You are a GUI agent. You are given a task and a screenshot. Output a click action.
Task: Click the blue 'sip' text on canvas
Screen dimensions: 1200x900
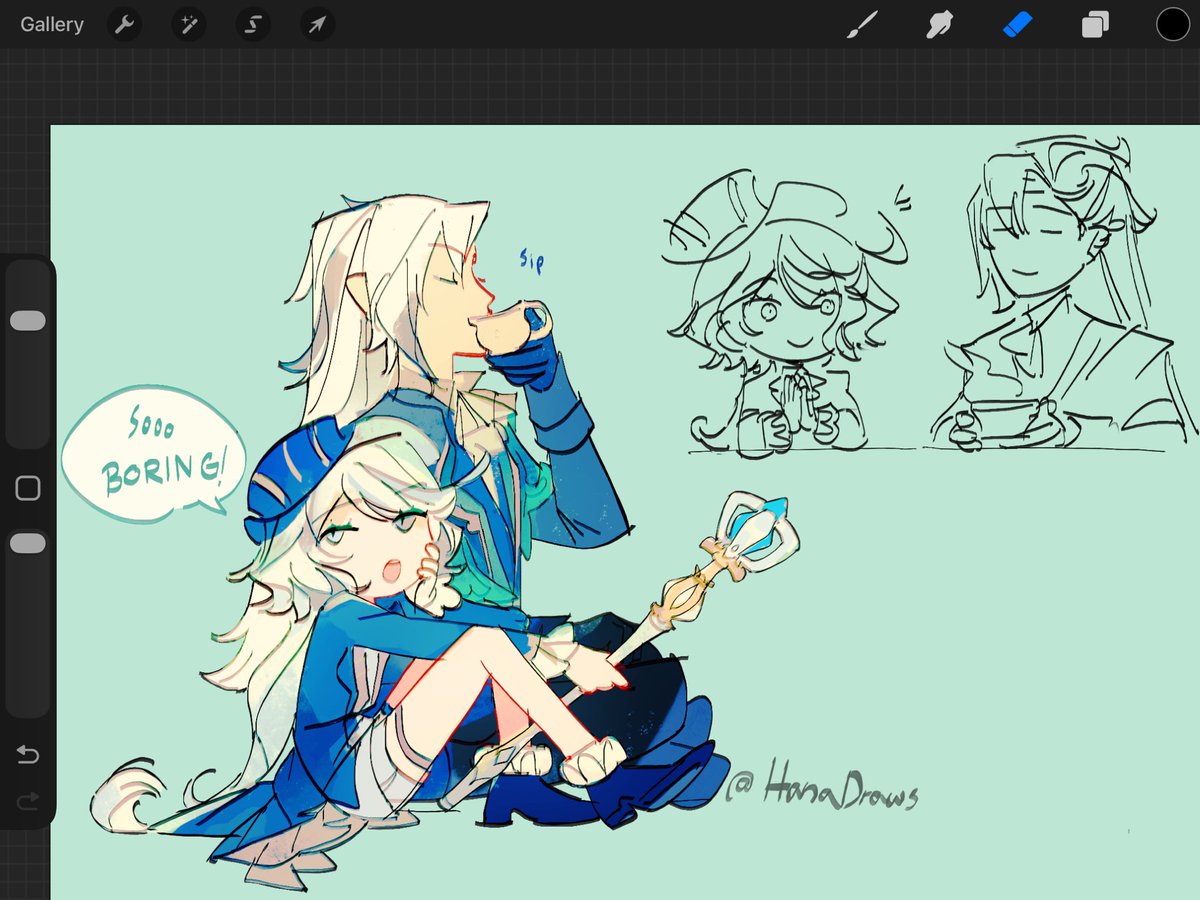531,263
